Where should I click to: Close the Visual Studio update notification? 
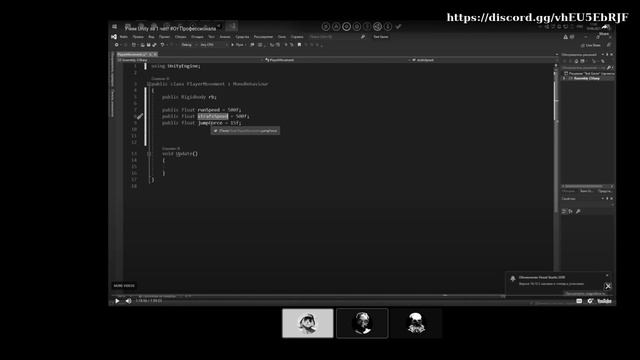point(607,276)
